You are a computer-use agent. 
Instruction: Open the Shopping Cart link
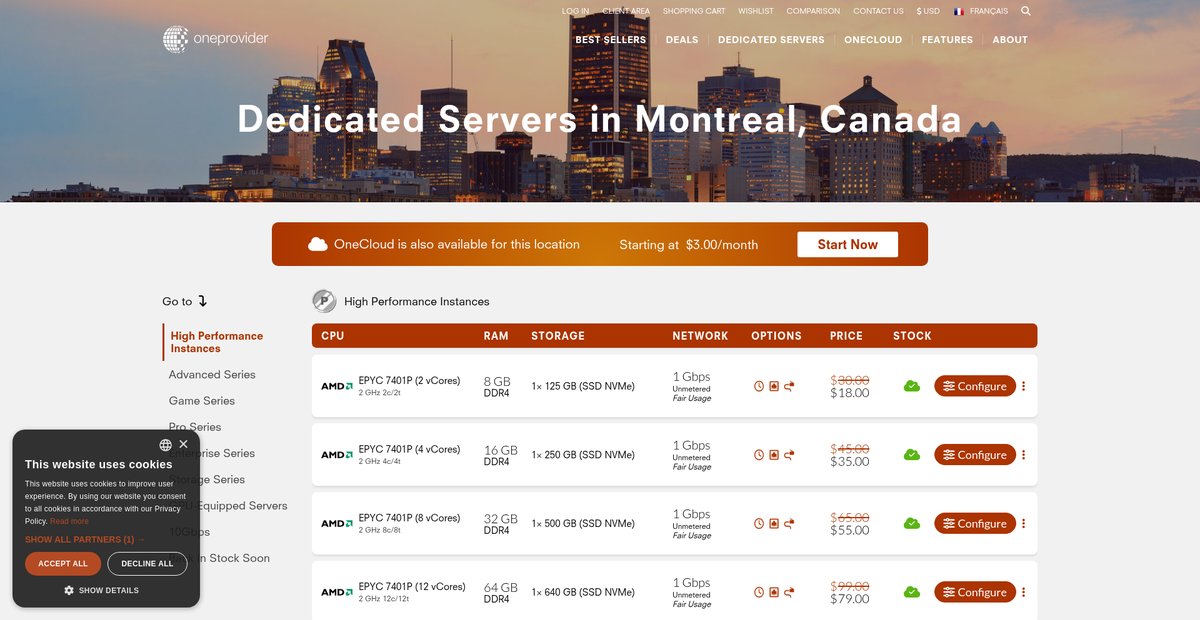pyautogui.click(x=694, y=11)
